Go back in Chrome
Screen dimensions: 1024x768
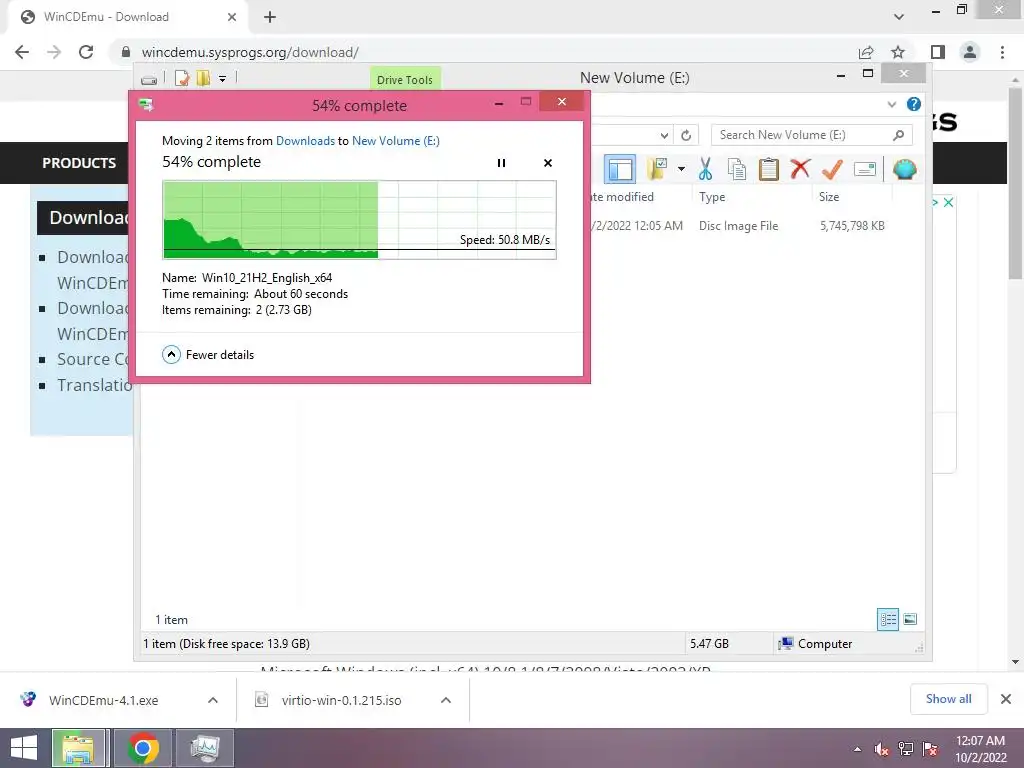pyautogui.click(x=22, y=52)
